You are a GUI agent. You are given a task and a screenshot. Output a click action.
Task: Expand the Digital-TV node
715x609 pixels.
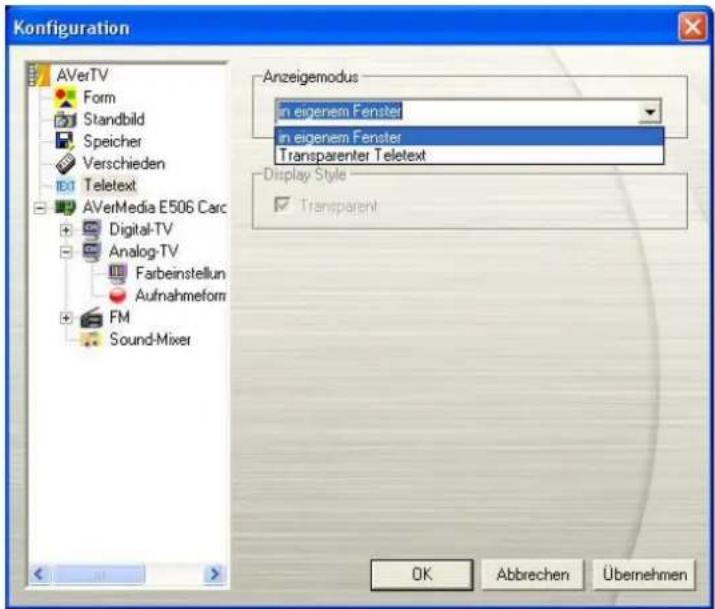(66, 230)
